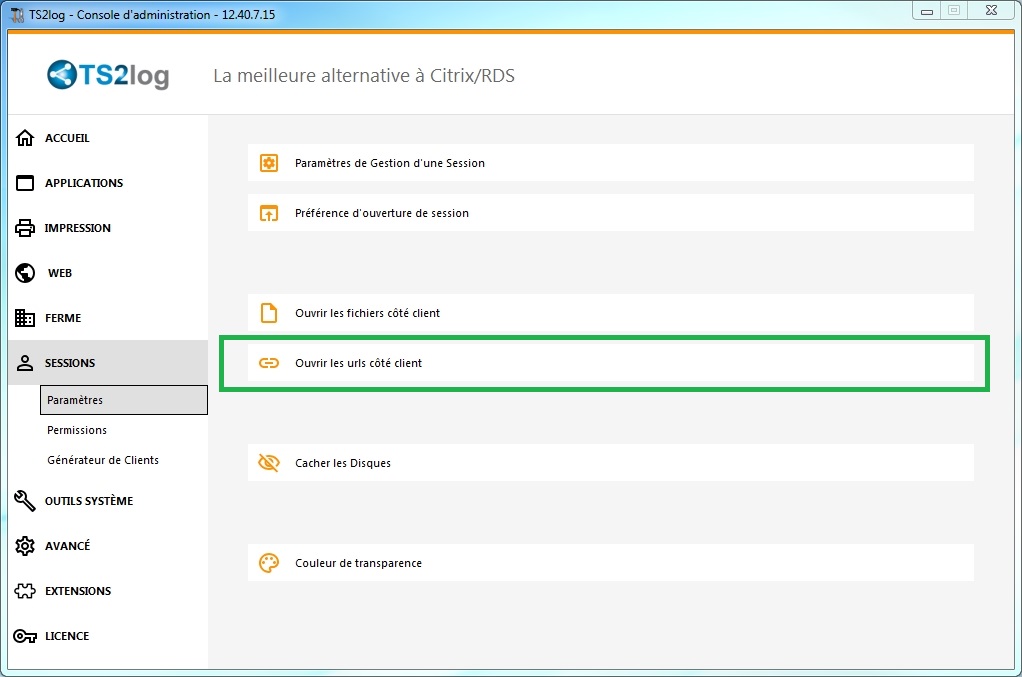Click the Web globe icon
The height and width of the screenshot is (677, 1022).
[25, 273]
